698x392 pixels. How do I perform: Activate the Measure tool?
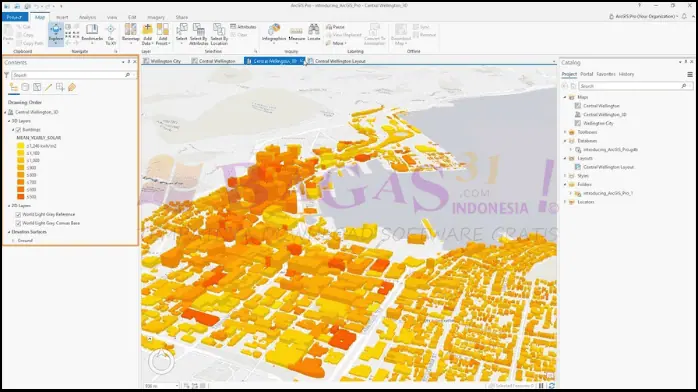(296, 34)
